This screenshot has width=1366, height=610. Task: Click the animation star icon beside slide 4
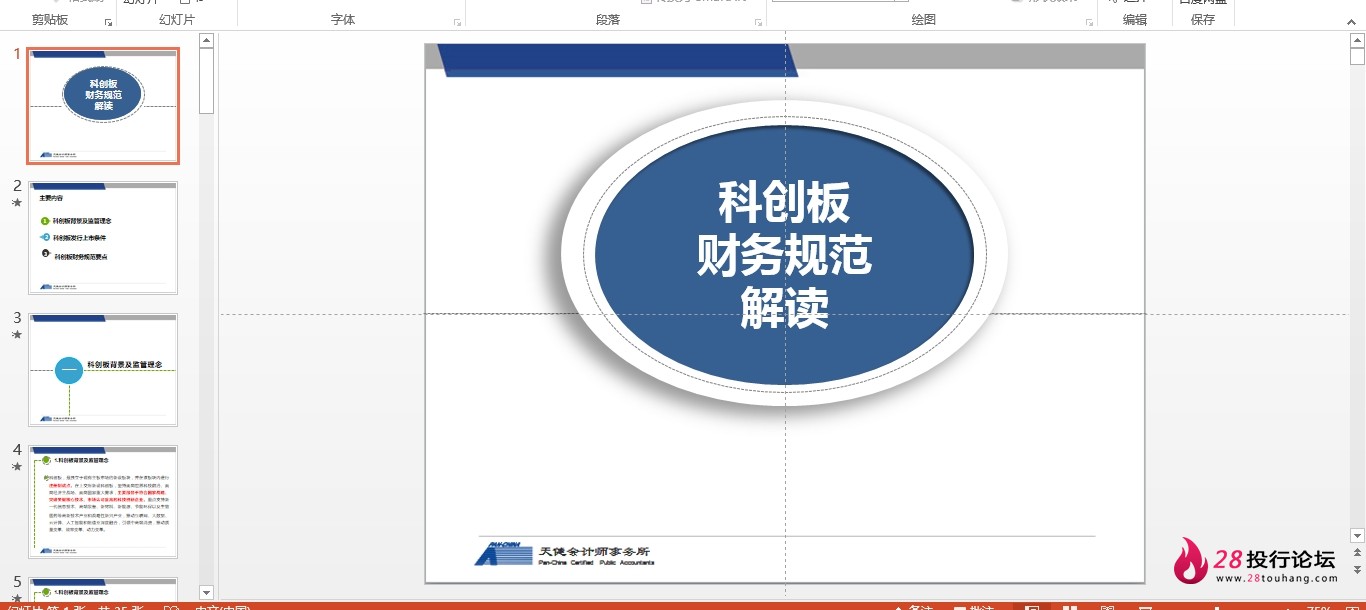(16, 467)
